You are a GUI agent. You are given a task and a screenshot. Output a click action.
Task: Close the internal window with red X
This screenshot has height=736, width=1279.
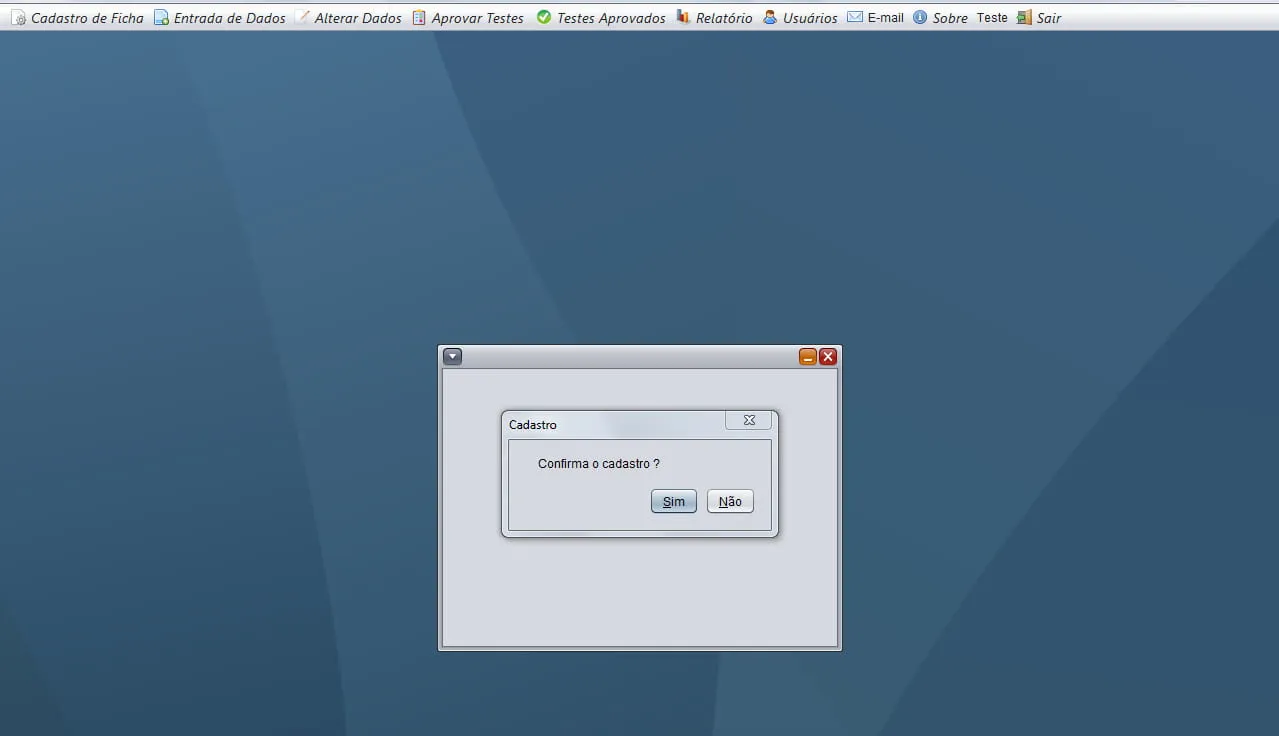pyautogui.click(x=828, y=357)
